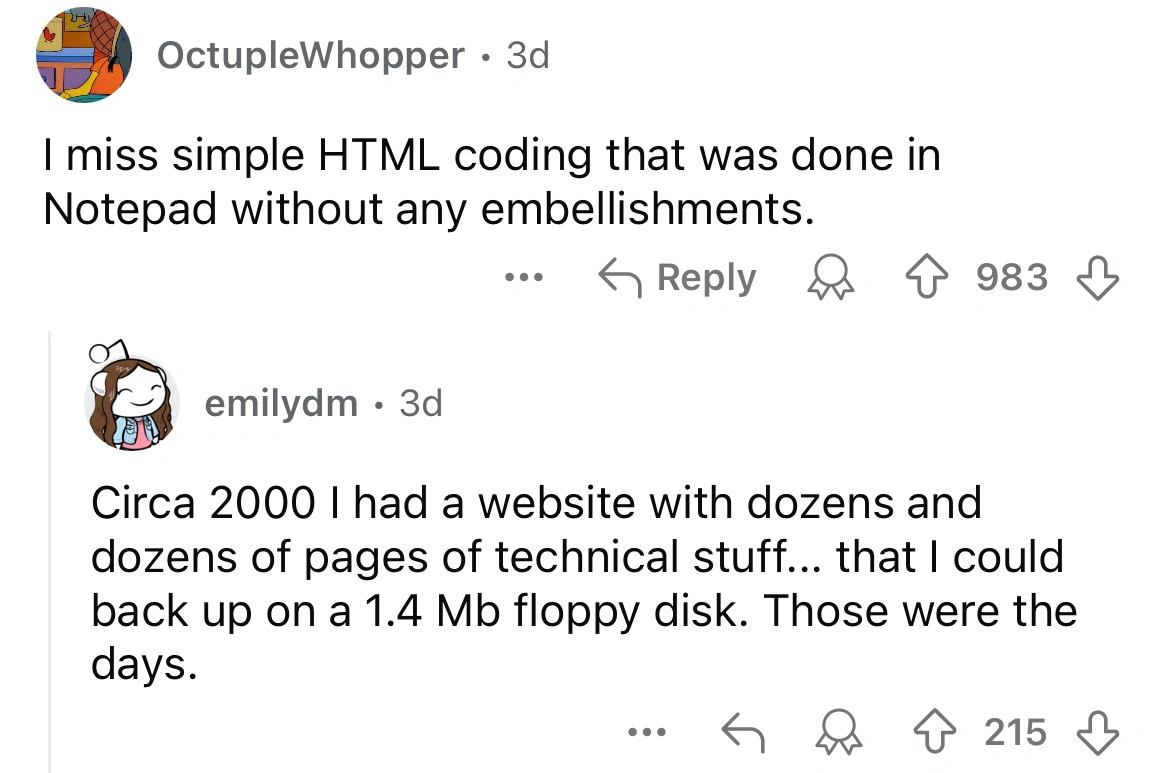Screen dimensions: 1170x773
Task: Click OctupleWhopper's profile avatar
Action: [85, 55]
